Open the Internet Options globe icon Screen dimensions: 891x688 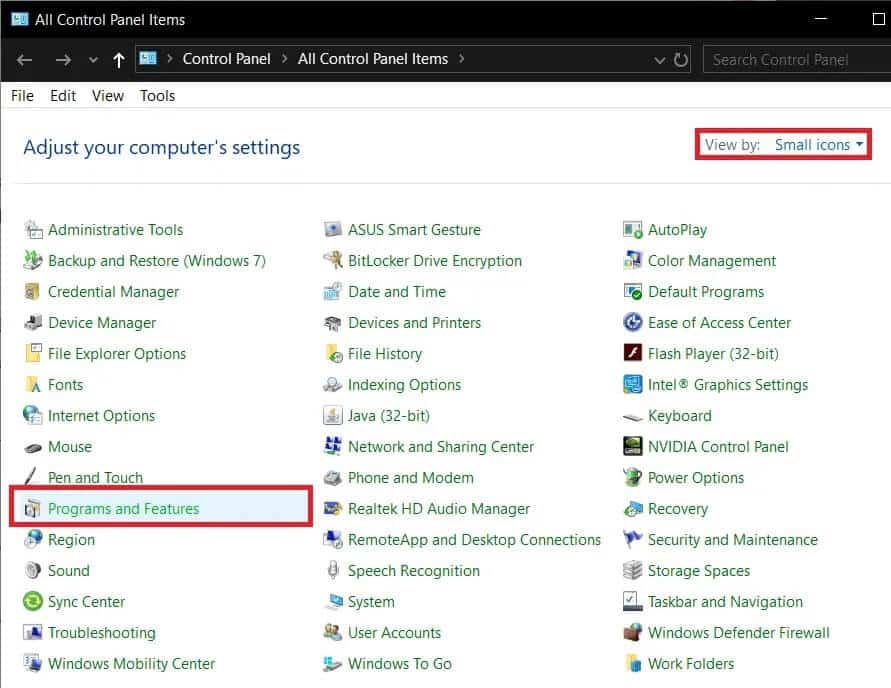[x=33, y=415]
